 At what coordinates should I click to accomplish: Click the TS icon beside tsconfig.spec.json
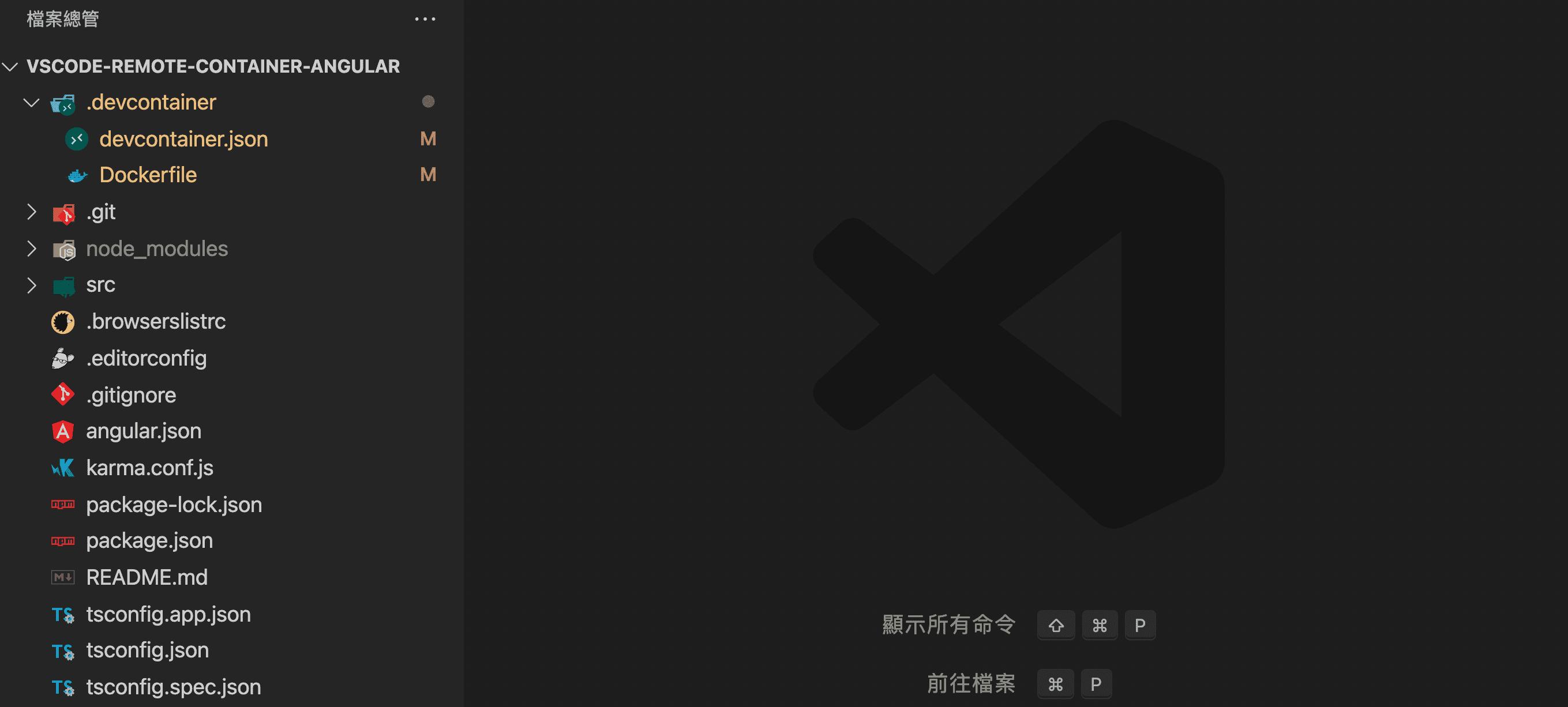63,688
